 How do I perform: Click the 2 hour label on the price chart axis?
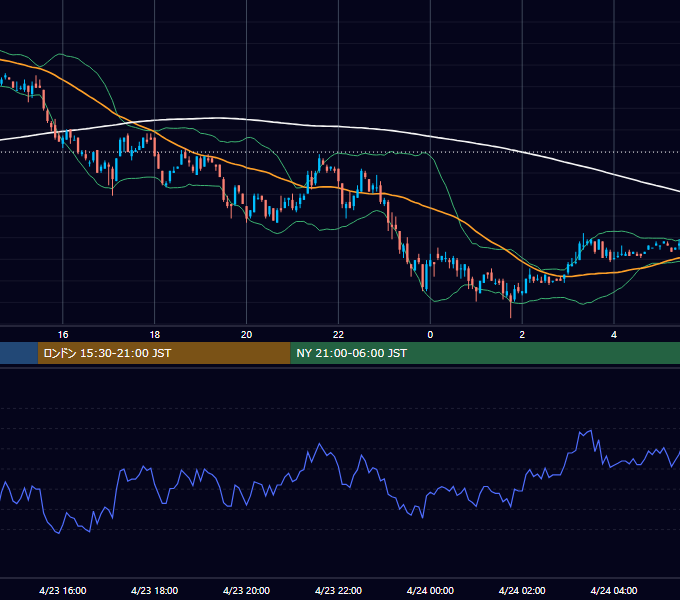pos(522,335)
